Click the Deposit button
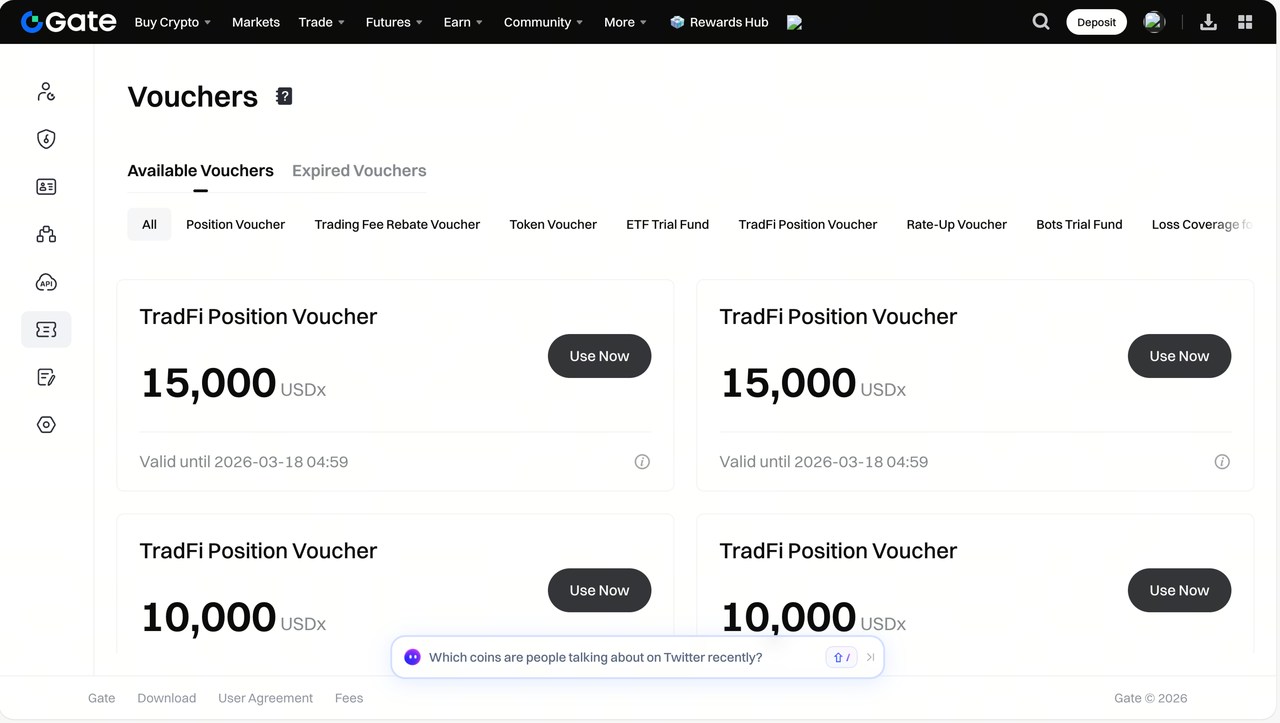This screenshot has width=1280, height=723. click(x=1096, y=22)
